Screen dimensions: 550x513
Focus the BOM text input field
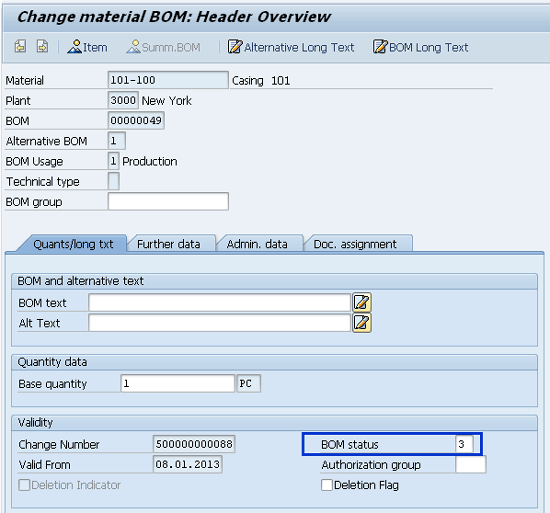coord(220,303)
